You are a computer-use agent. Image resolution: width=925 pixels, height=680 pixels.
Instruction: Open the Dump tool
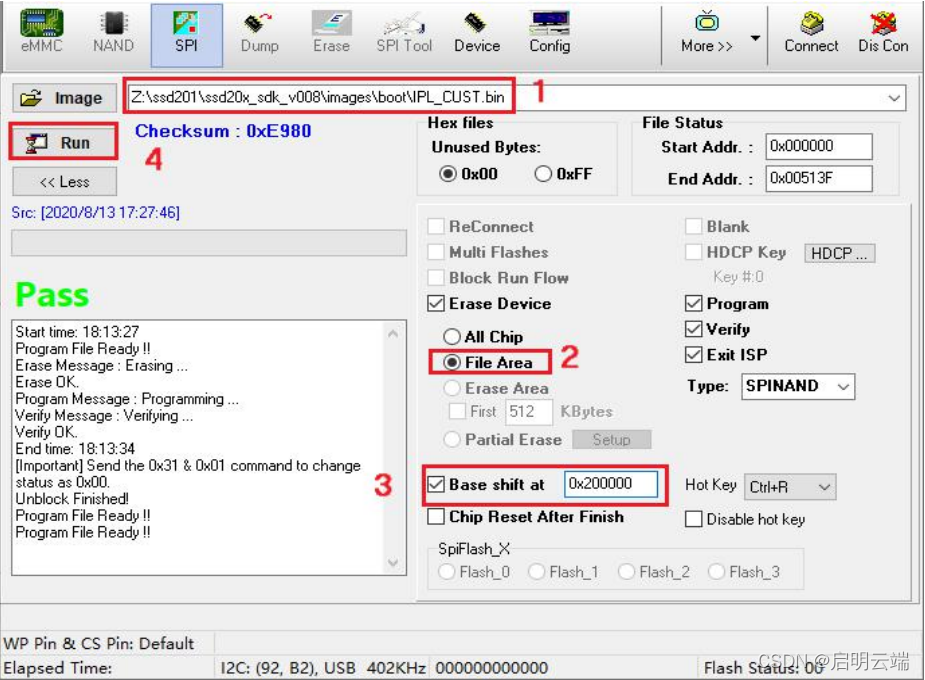pos(260,33)
